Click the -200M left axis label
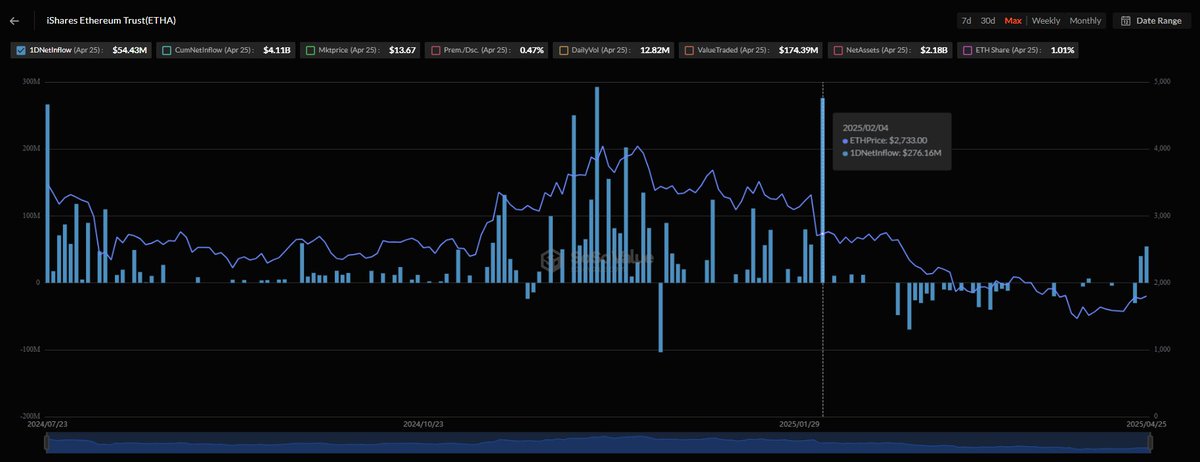The image size is (1200, 462). tap(30, 416)
